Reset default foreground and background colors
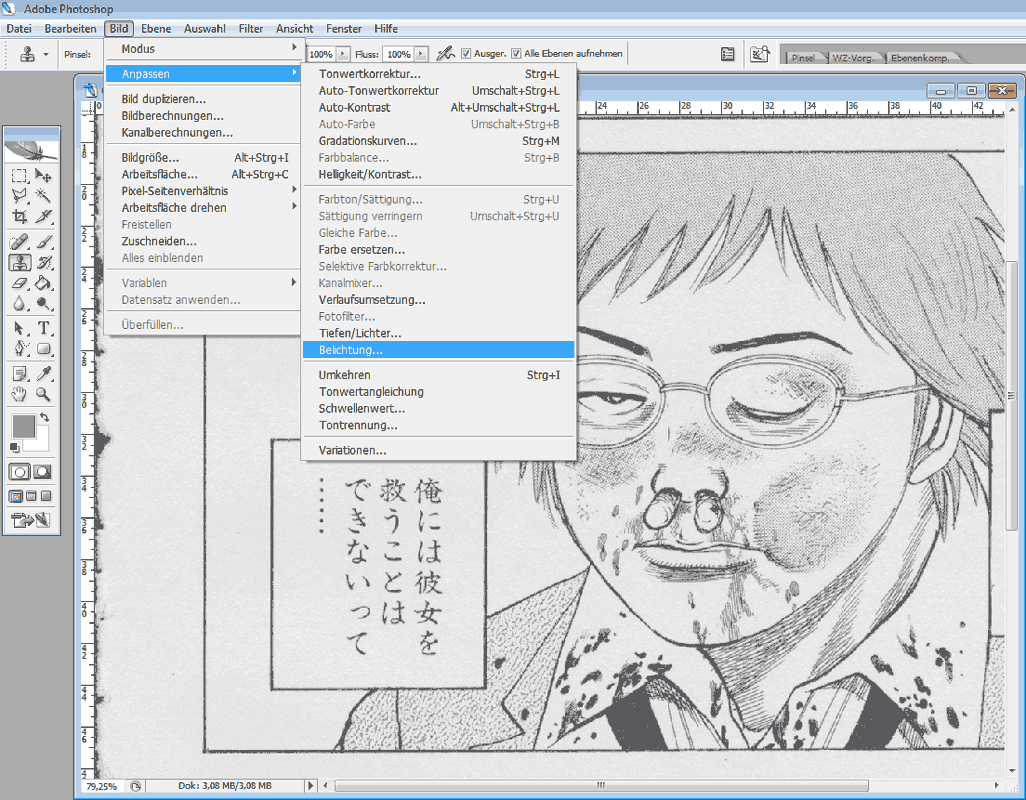 click(14, 447)
